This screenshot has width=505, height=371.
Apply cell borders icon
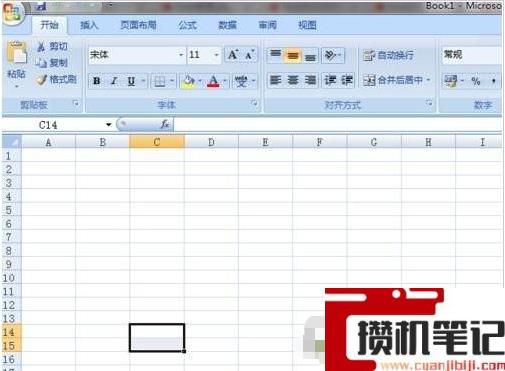point(160,81)
